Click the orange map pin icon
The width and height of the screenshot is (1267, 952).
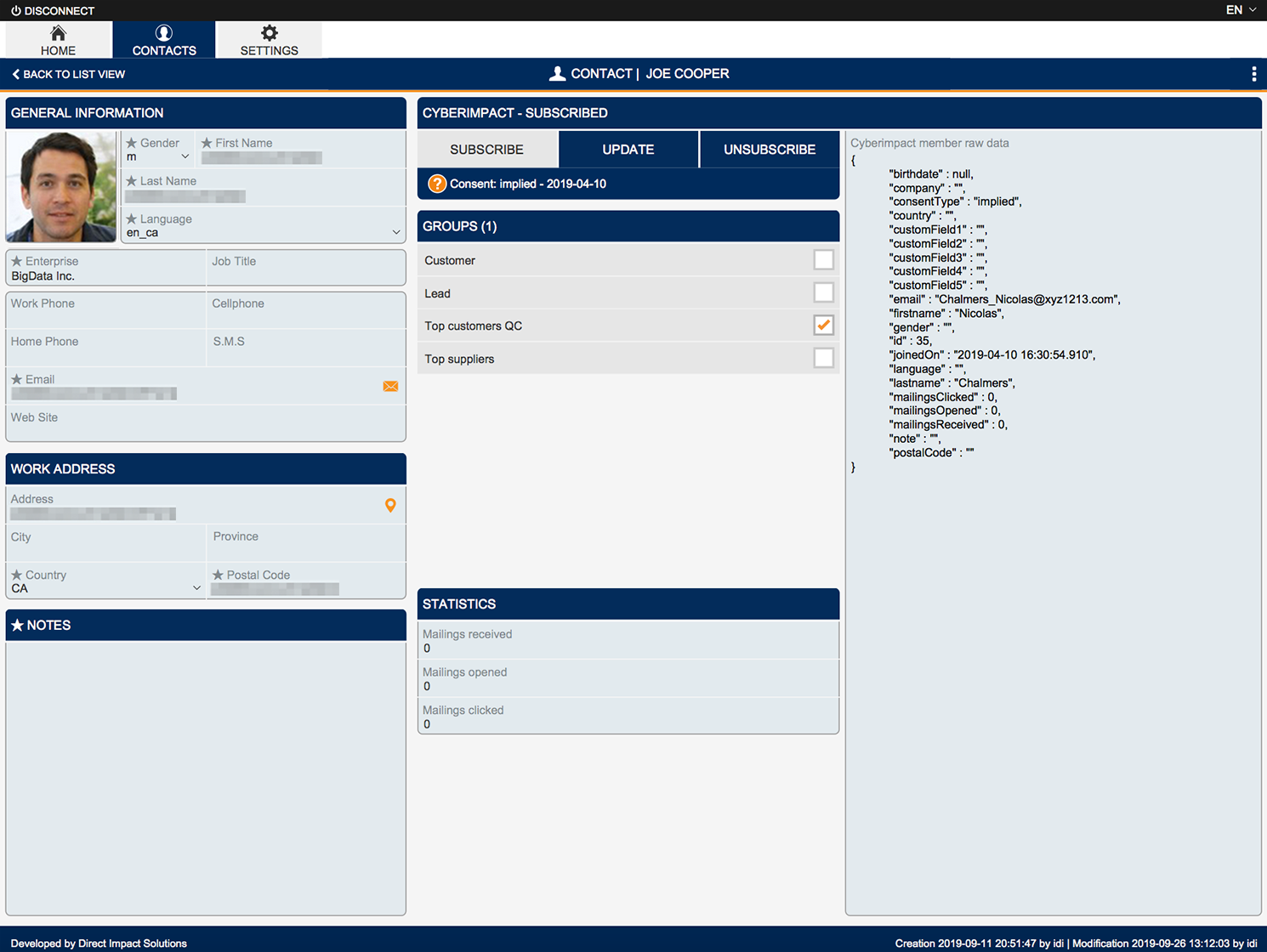tap(390, 506)
